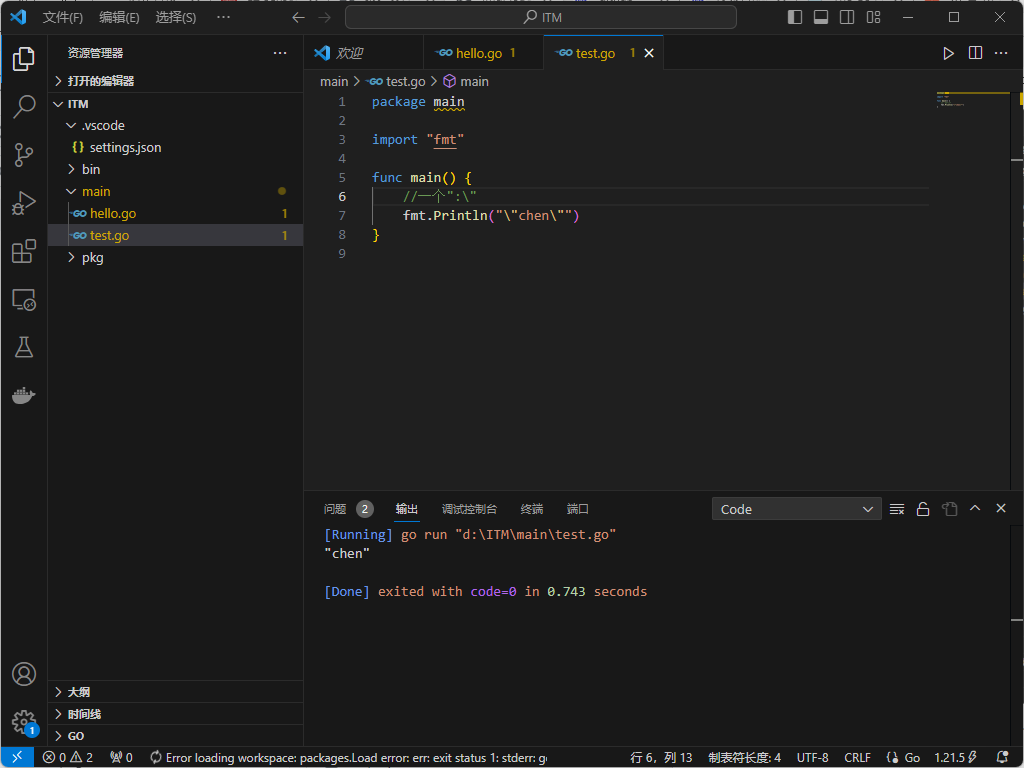This screenshot has width=1024, height=768.
Task: Split the editor to the right
Action: click(x=975, y=53)
